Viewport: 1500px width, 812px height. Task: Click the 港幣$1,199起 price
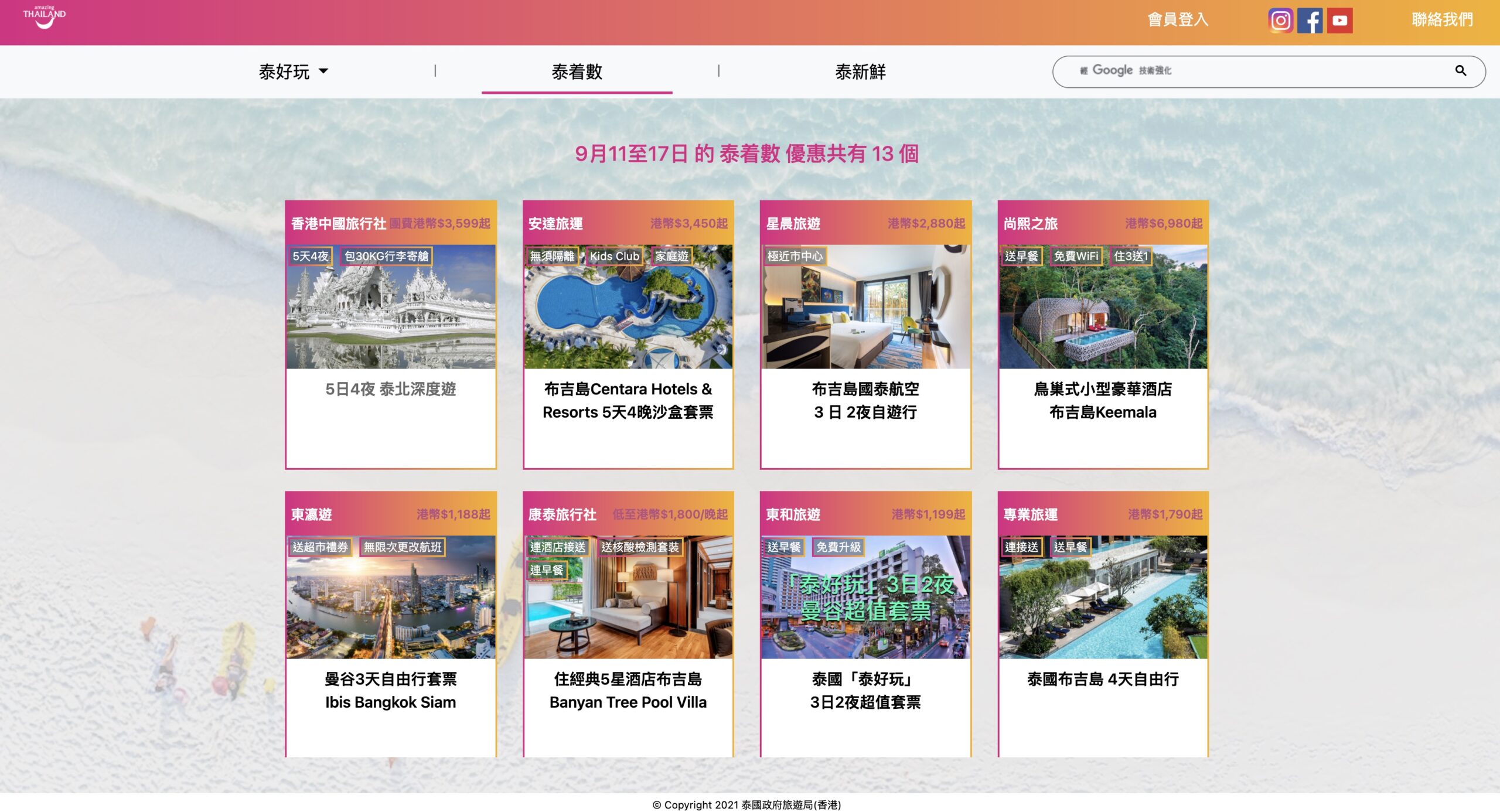click(x=929, y=514)
